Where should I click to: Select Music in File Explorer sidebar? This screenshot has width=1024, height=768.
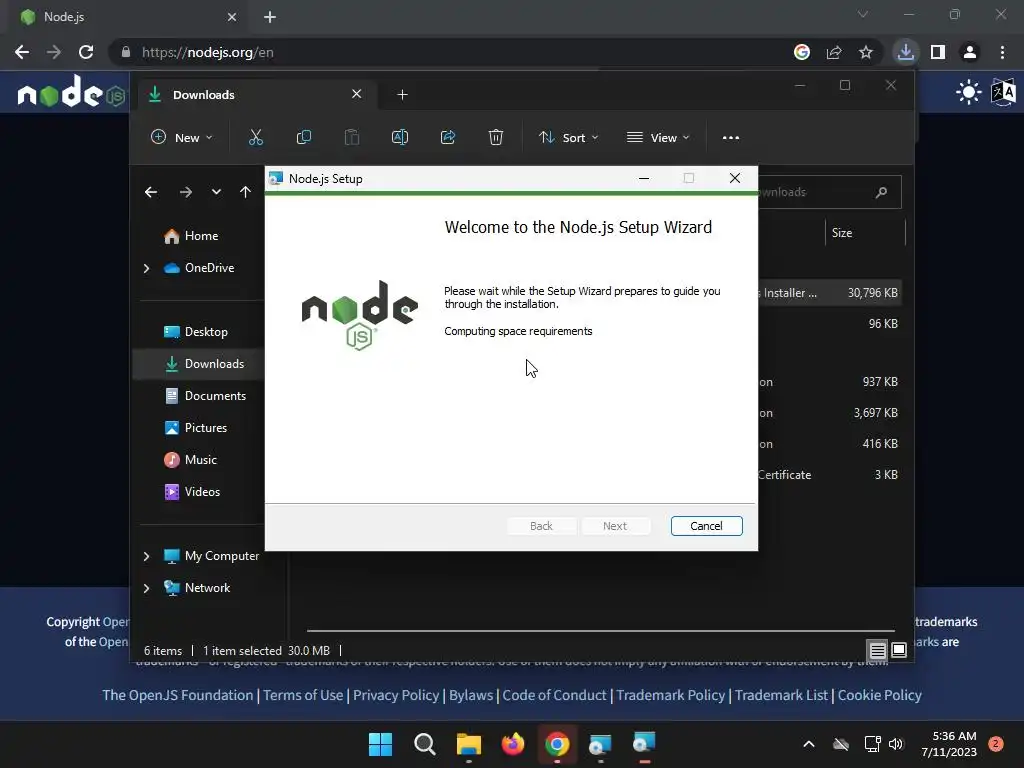point(199,460)
